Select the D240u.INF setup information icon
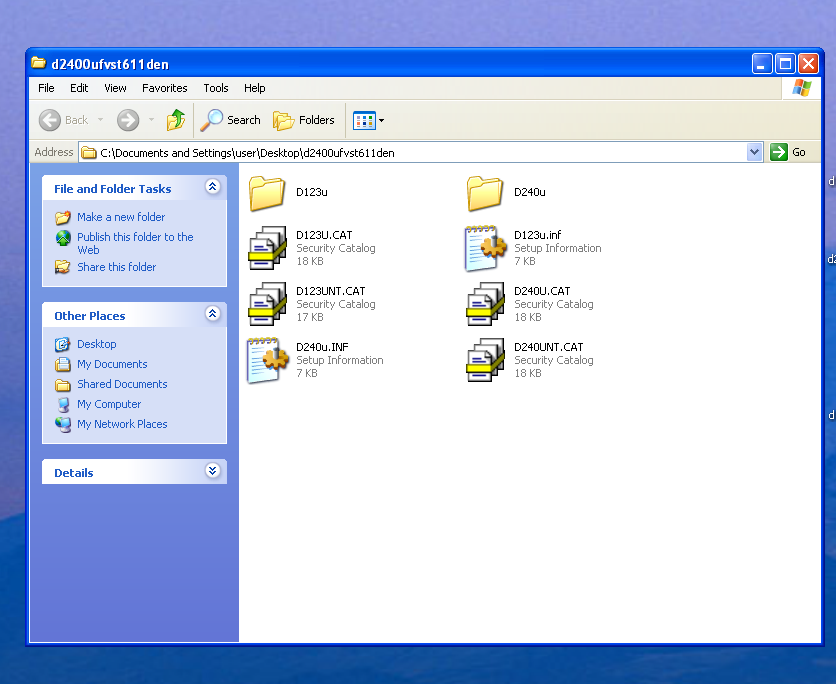836x684 pixels. [x=267, y=360]
